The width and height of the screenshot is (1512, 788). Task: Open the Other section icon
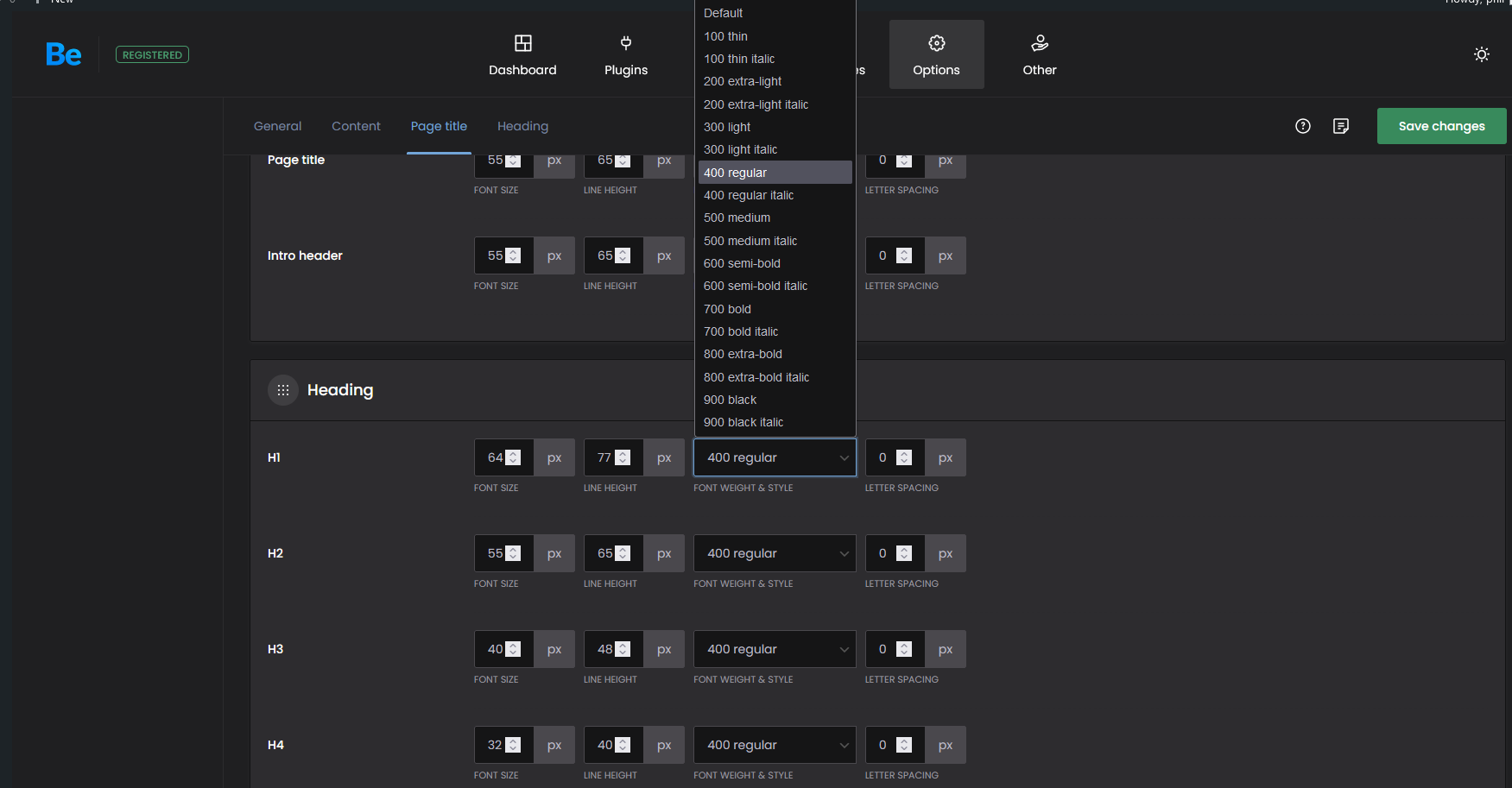point(1040,43)
